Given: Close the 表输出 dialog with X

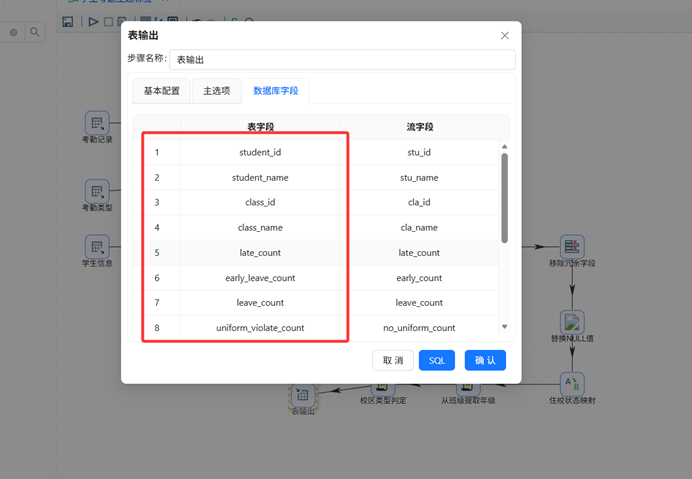Looking at the screenshot, I should (x=505, y=36).
